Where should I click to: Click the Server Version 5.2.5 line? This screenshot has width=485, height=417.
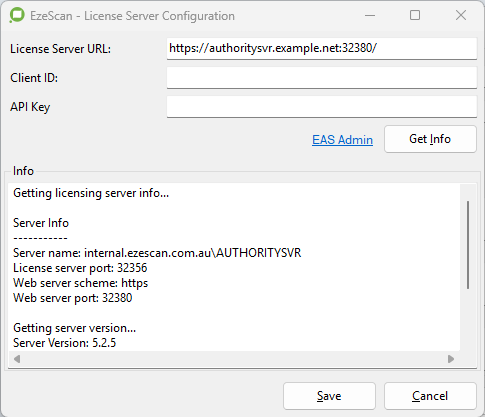(x=65, y=343)
